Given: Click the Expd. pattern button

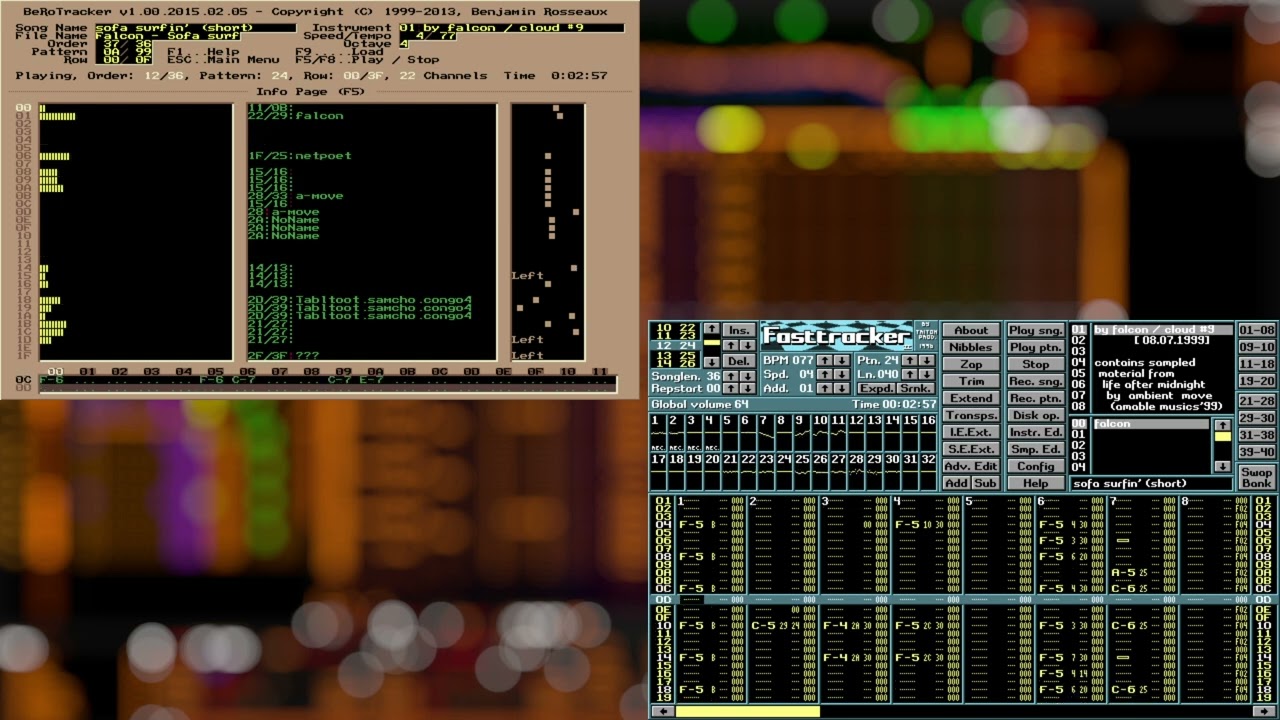Looking at the screenshot, I should tap(877, 388).
